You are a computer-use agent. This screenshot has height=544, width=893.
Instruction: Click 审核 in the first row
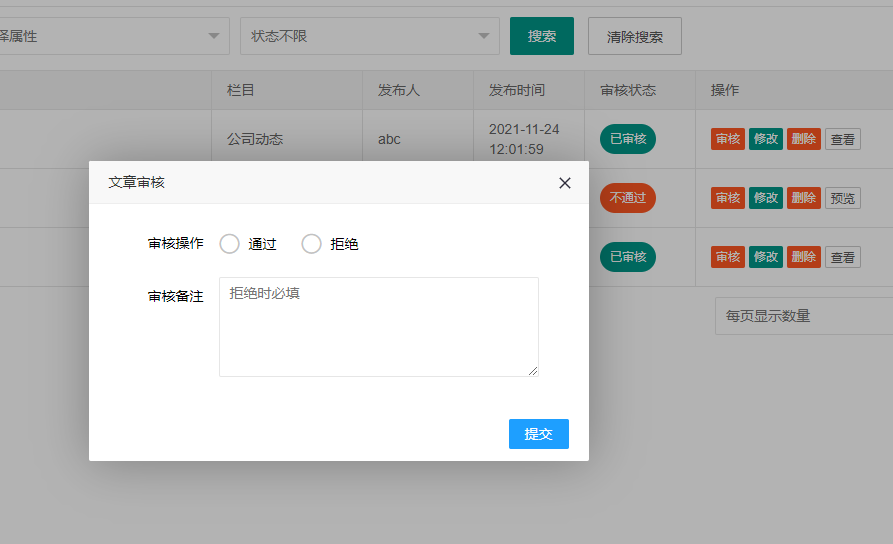click(728, 139)
